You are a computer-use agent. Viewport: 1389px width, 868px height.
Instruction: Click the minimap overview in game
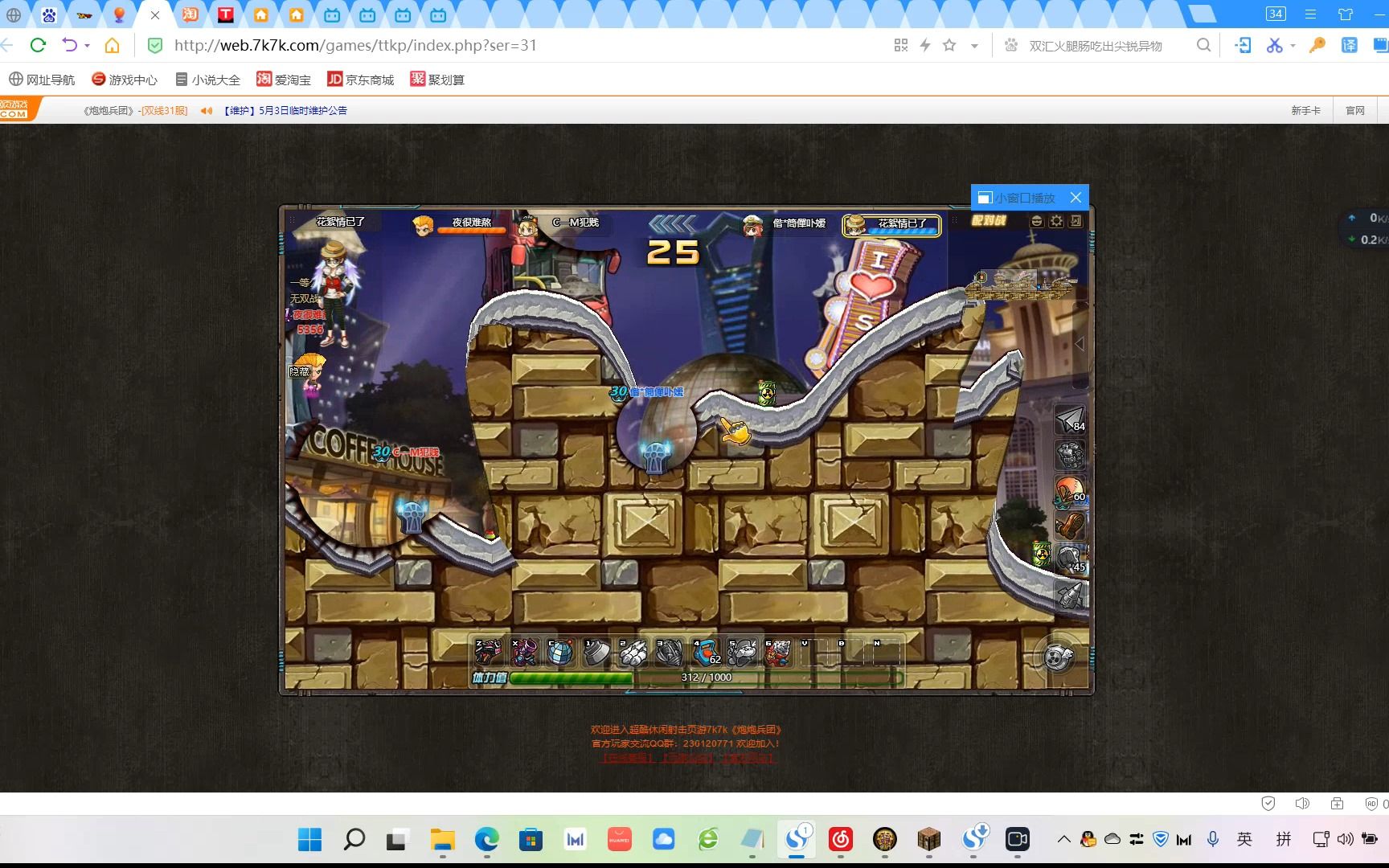coord(1019,285)
